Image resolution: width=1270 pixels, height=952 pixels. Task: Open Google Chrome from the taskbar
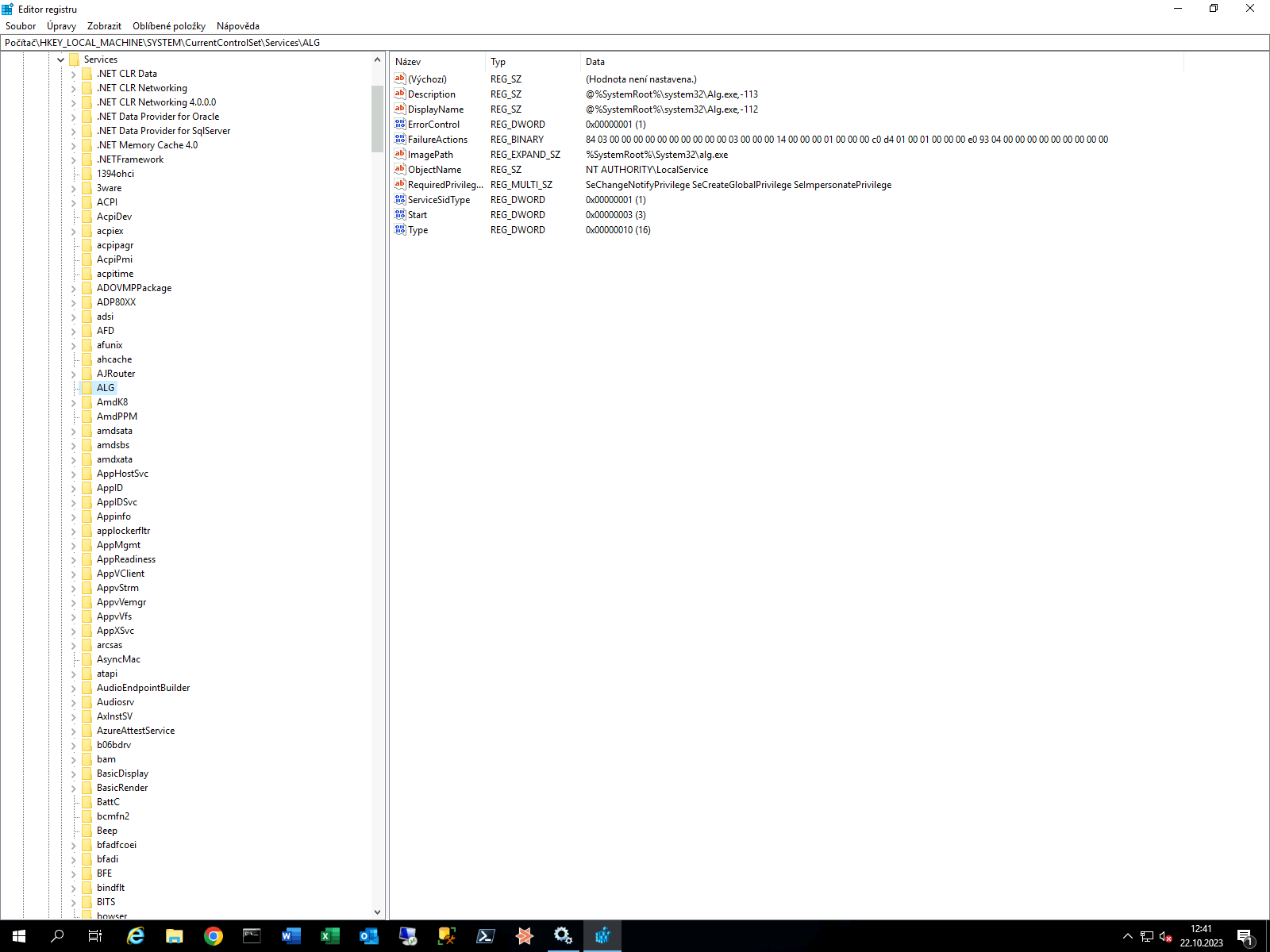point(213,936)
